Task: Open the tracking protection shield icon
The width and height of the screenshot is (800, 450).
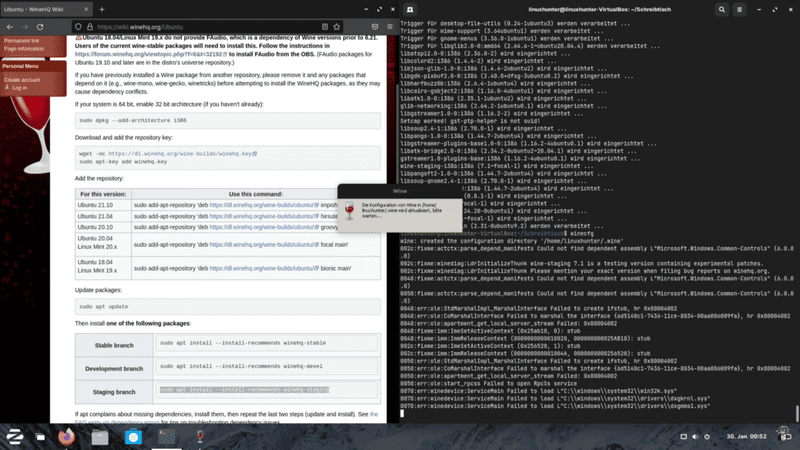Action: [x=78, y=27]
